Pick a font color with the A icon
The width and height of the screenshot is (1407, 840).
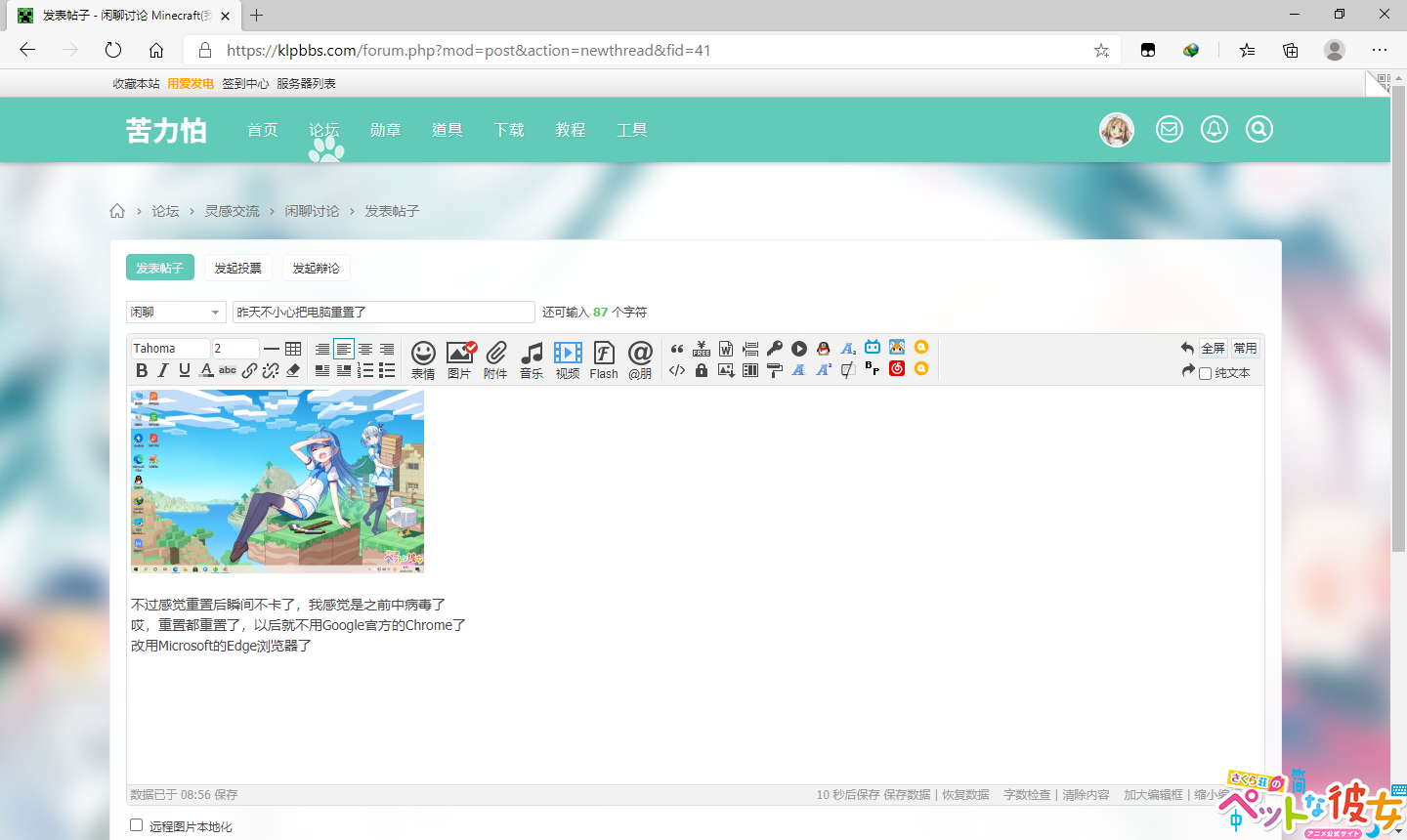[x=206, y=370]
